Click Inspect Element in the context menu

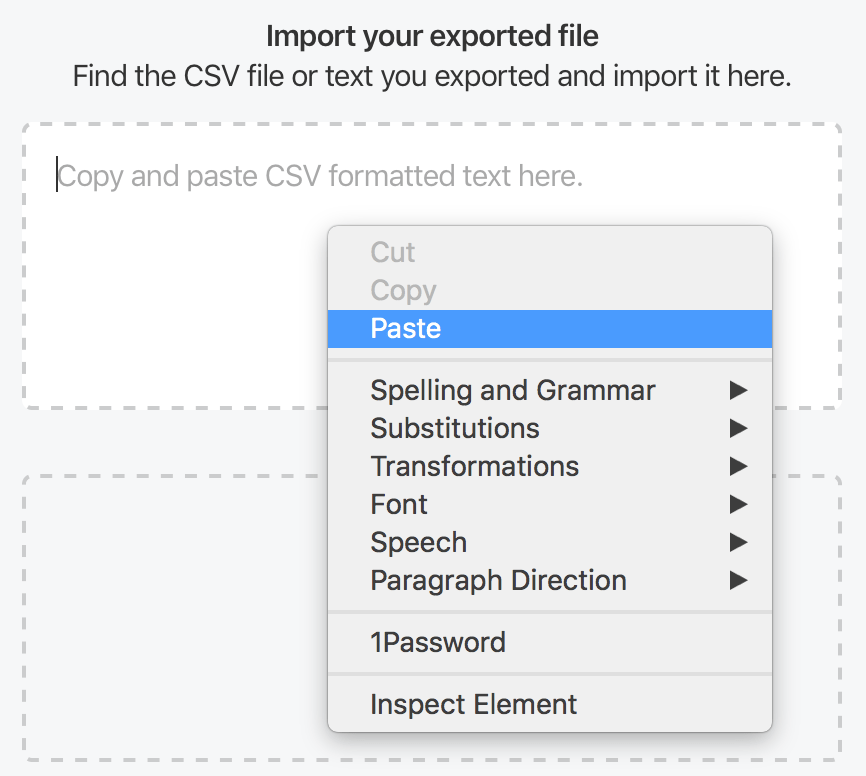(474, 704)
